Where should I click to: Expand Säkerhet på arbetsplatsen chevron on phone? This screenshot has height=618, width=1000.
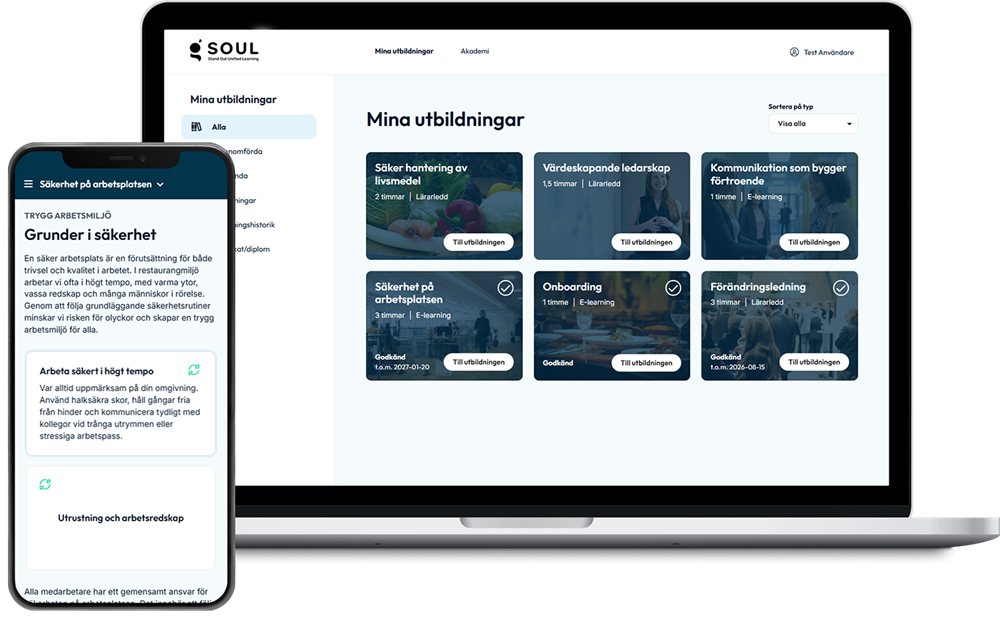(160, 185)
